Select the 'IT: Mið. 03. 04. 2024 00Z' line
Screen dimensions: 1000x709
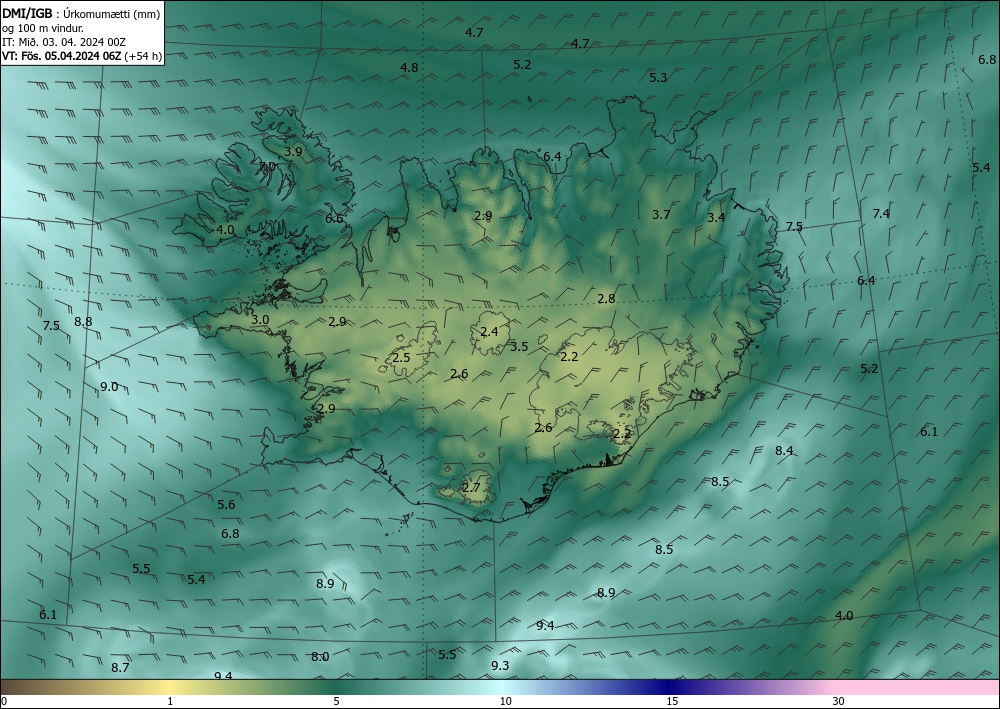click(64, 42)
